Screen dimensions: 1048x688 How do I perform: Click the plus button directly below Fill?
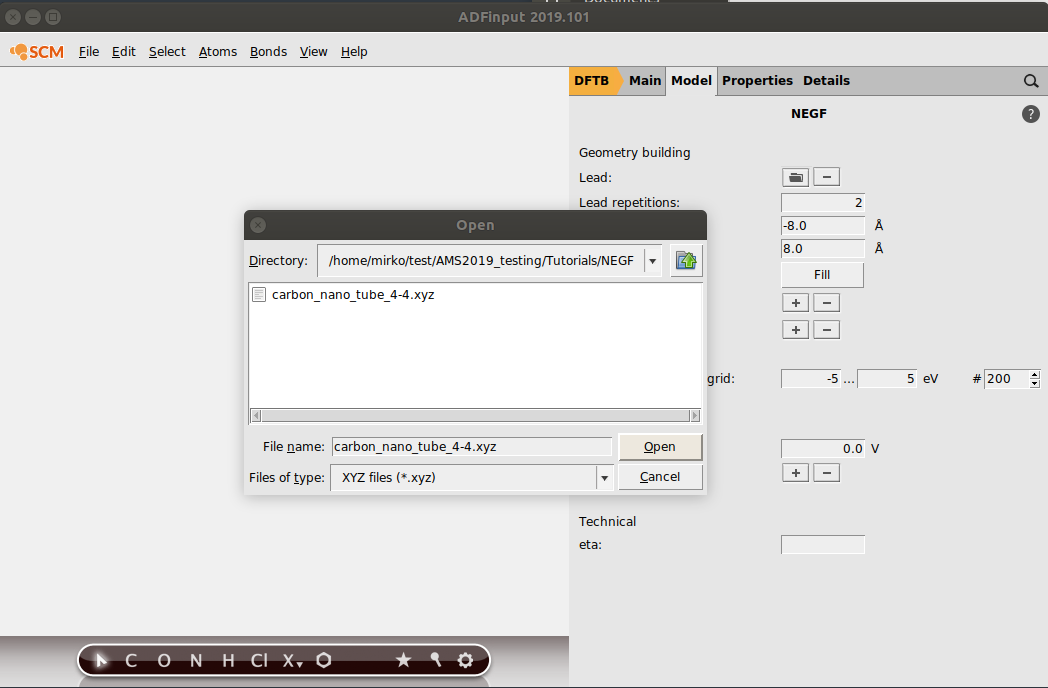point(795,303)
